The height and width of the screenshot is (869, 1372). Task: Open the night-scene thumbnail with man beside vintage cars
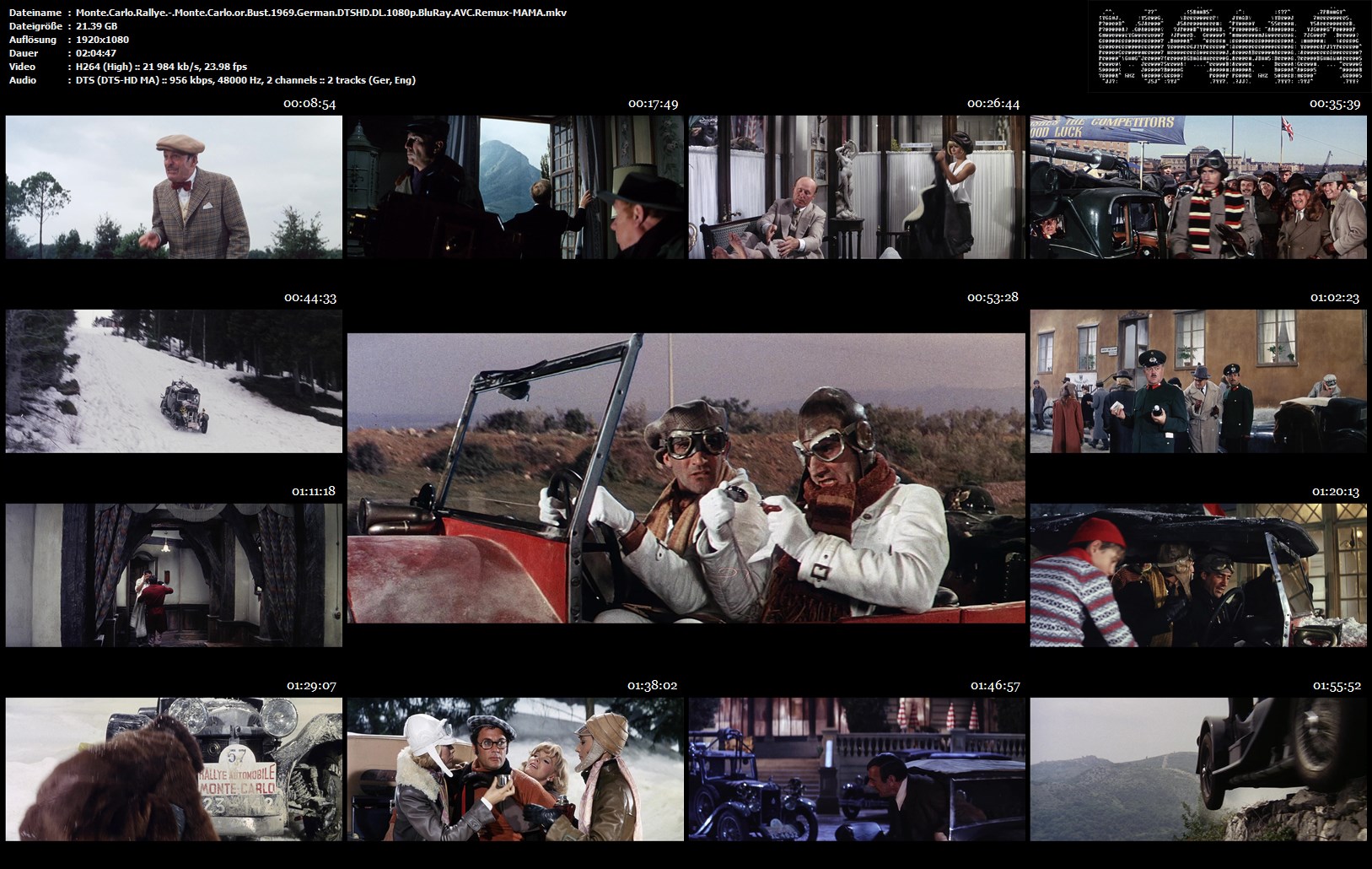[x=857, y=769]
